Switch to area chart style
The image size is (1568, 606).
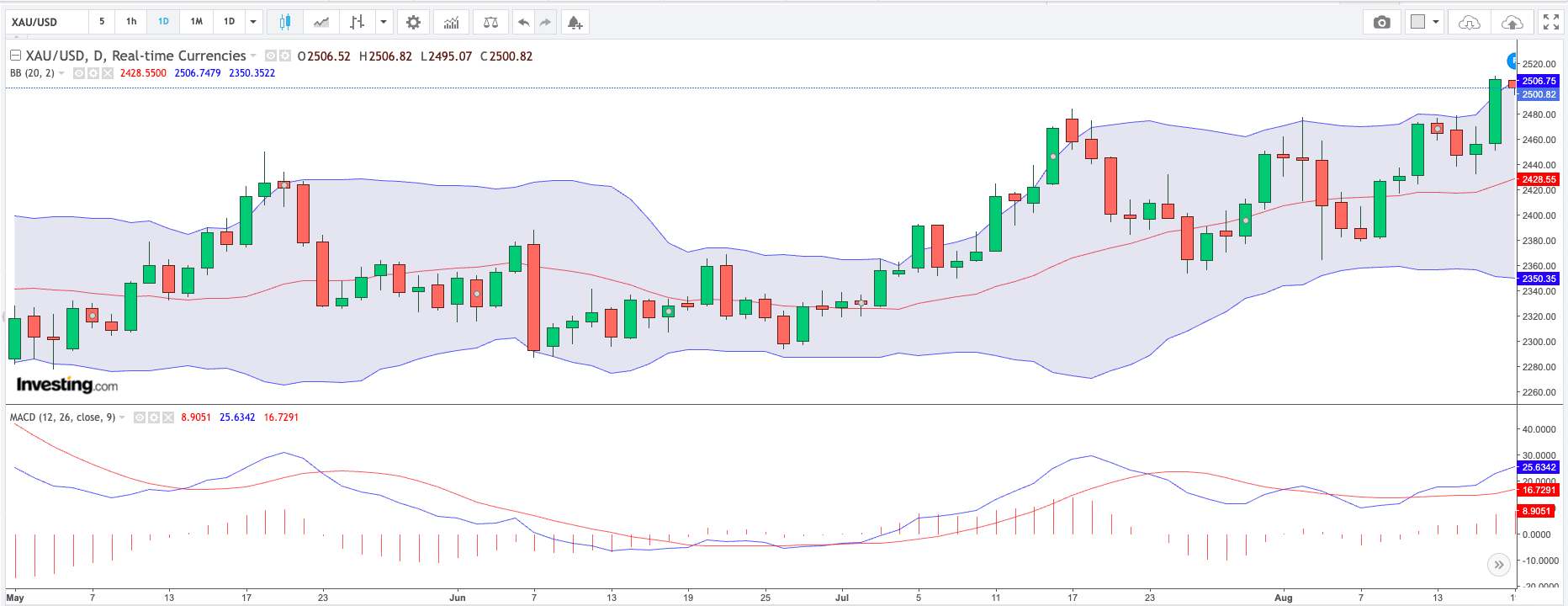tap(320, 22)
